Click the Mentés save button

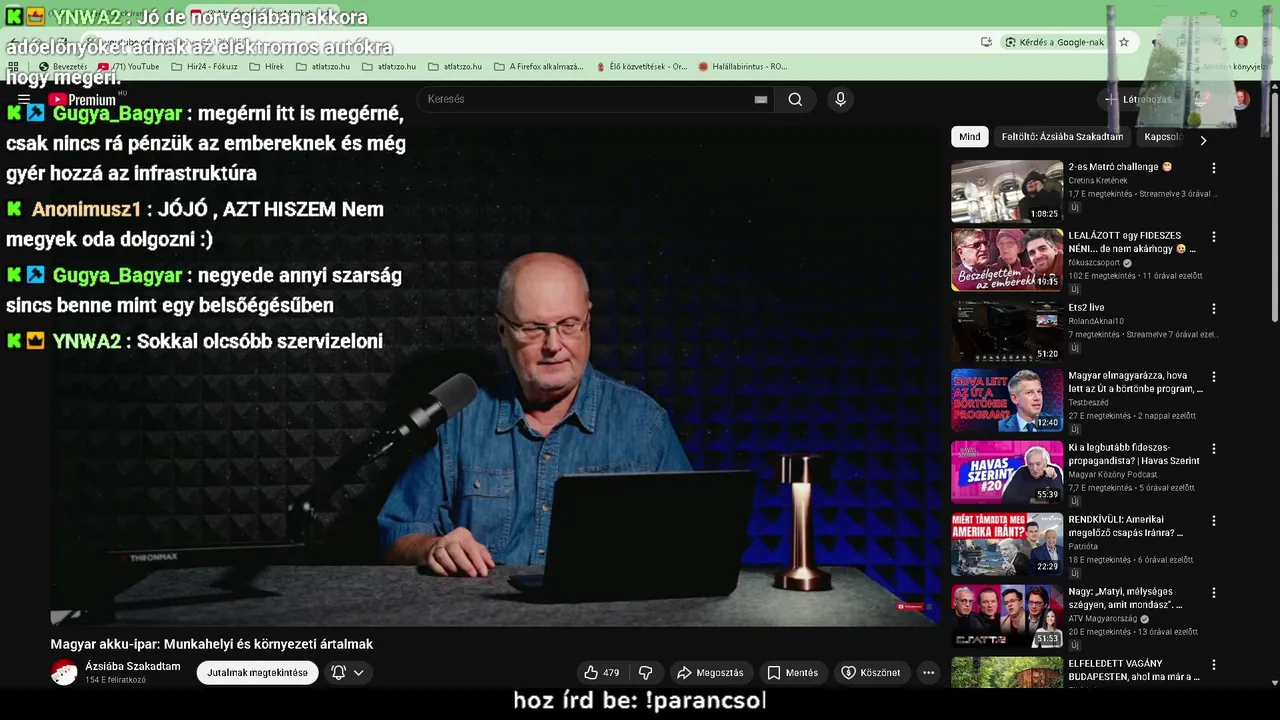point(792,673)
